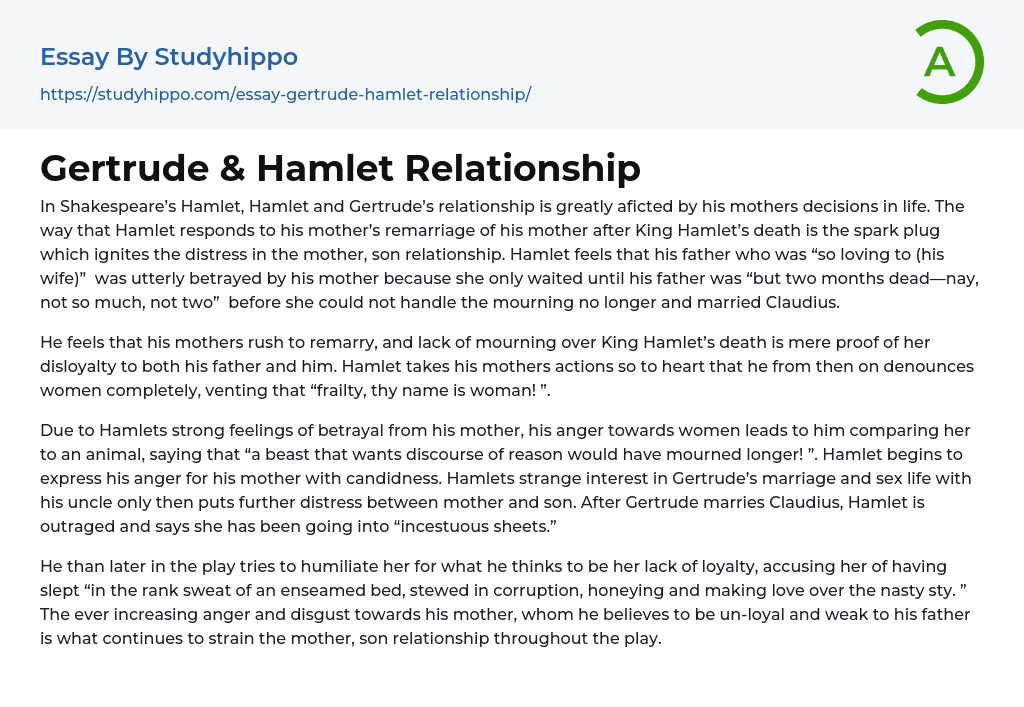Click the word "Studyhippo" in the header
Viewport: 1024px width, 707px height.
point(226,57)
